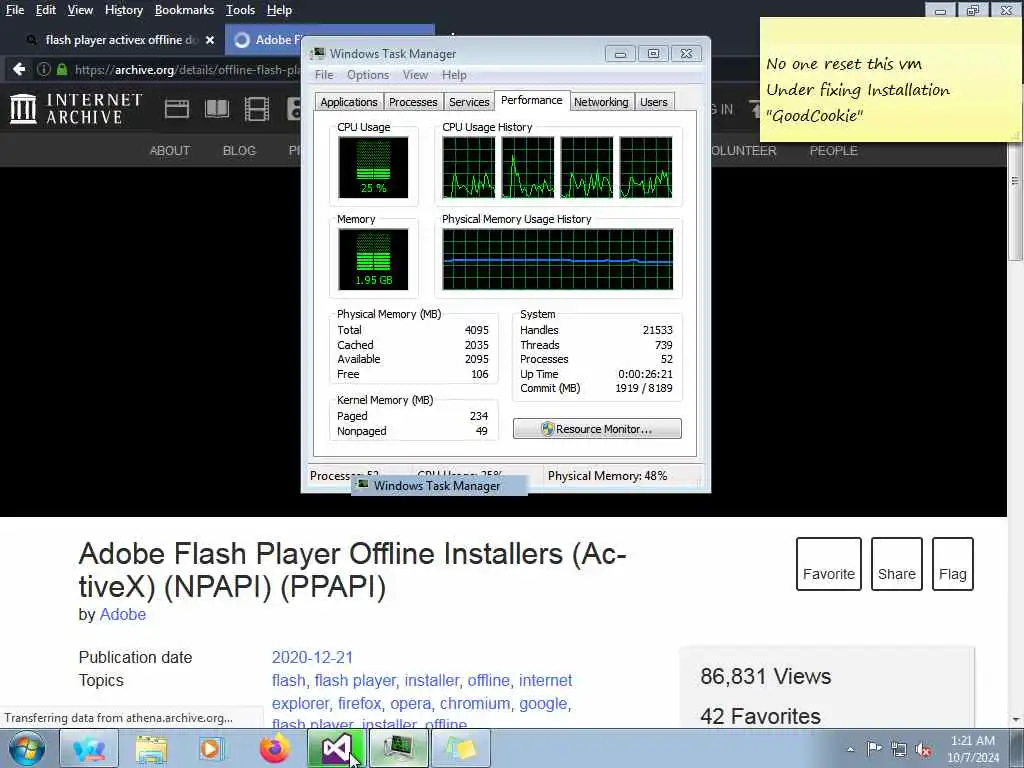This screenshot has height=768, width=1024.
Task: Open Task Manager Options menu
Action: pos(368,74)
